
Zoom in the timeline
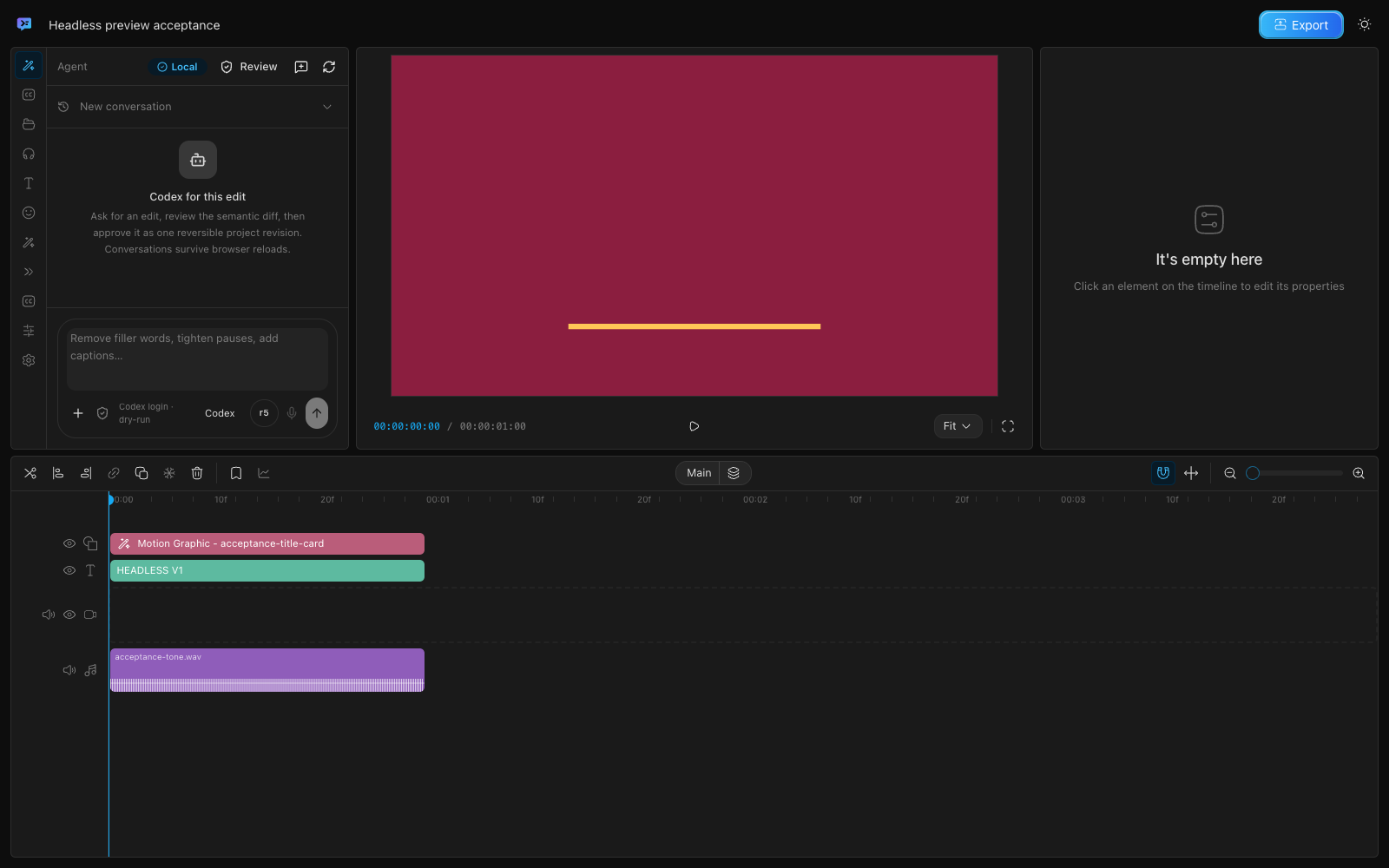point(1359,473)
